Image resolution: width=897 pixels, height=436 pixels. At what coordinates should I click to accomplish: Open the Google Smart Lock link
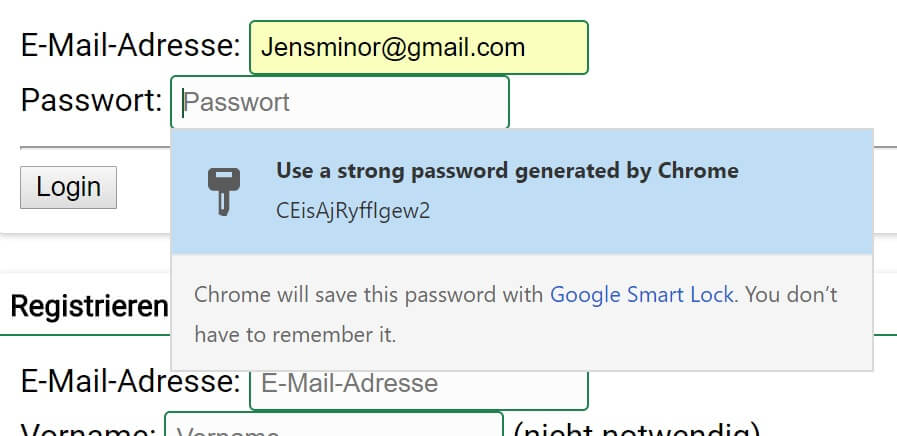click(642, 295)
